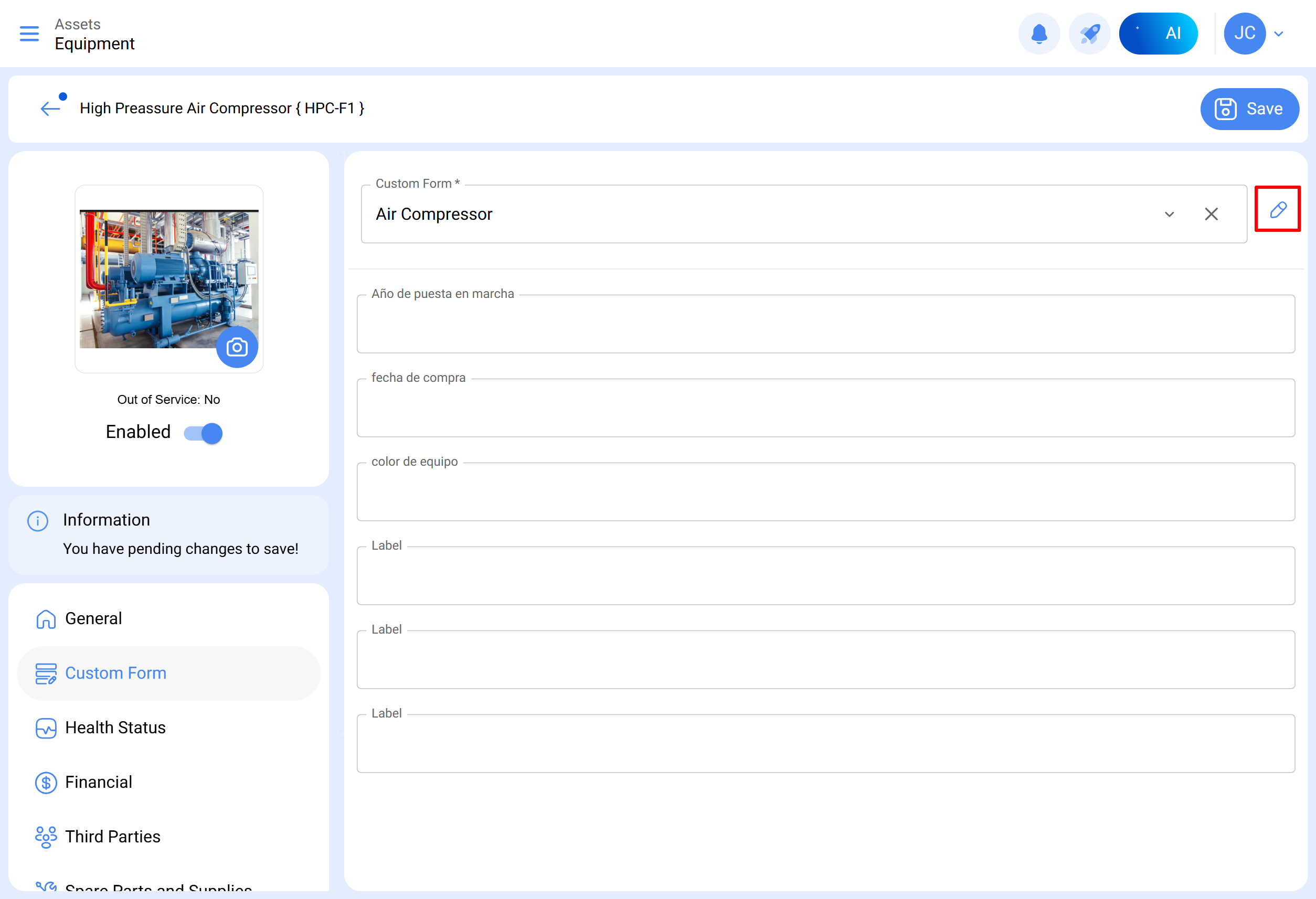Open the Third Parties section

click(x=113, y=836)
